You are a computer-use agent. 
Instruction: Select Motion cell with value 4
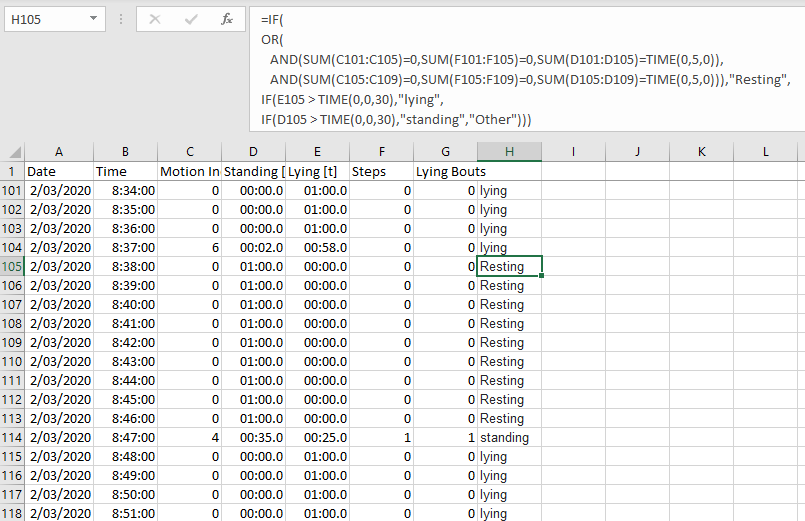point(189,437)
